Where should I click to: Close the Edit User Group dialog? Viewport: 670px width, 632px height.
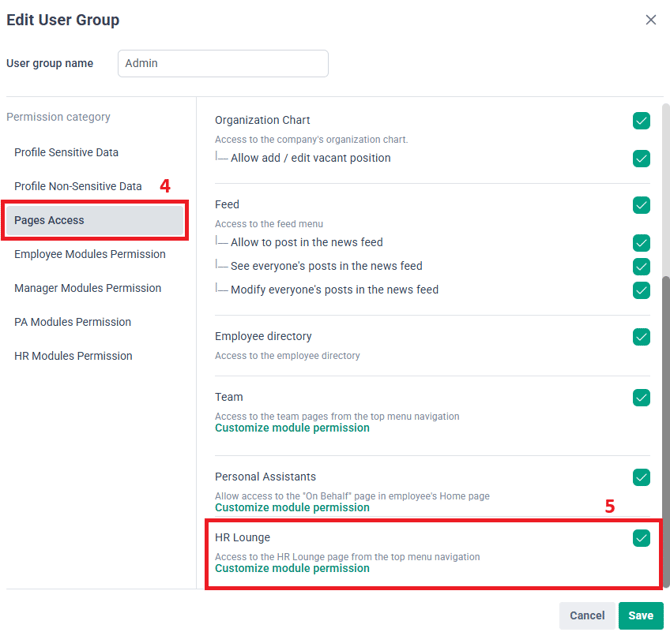pos(651,20)
